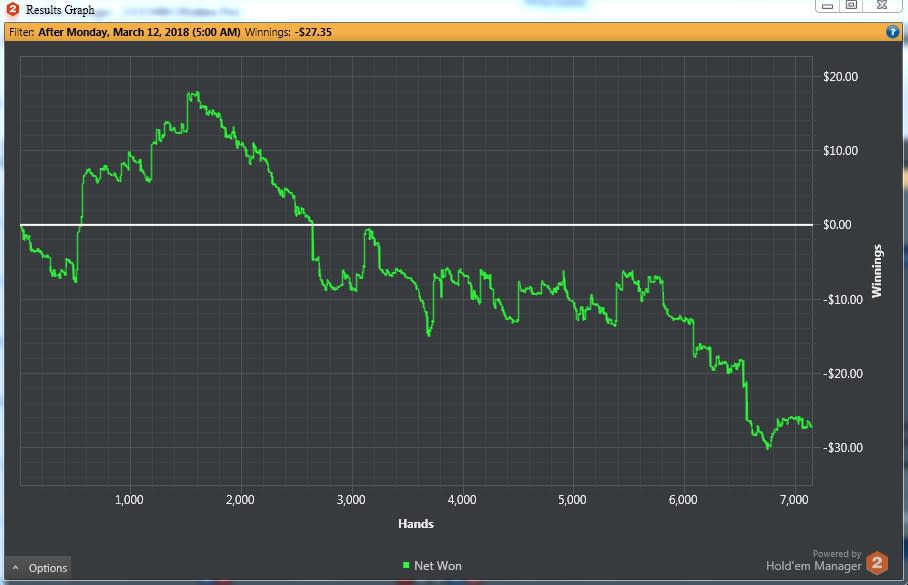Click the Winnings vertical axis title
Viewport: 908px width, 585px height.
coord(877,271)
